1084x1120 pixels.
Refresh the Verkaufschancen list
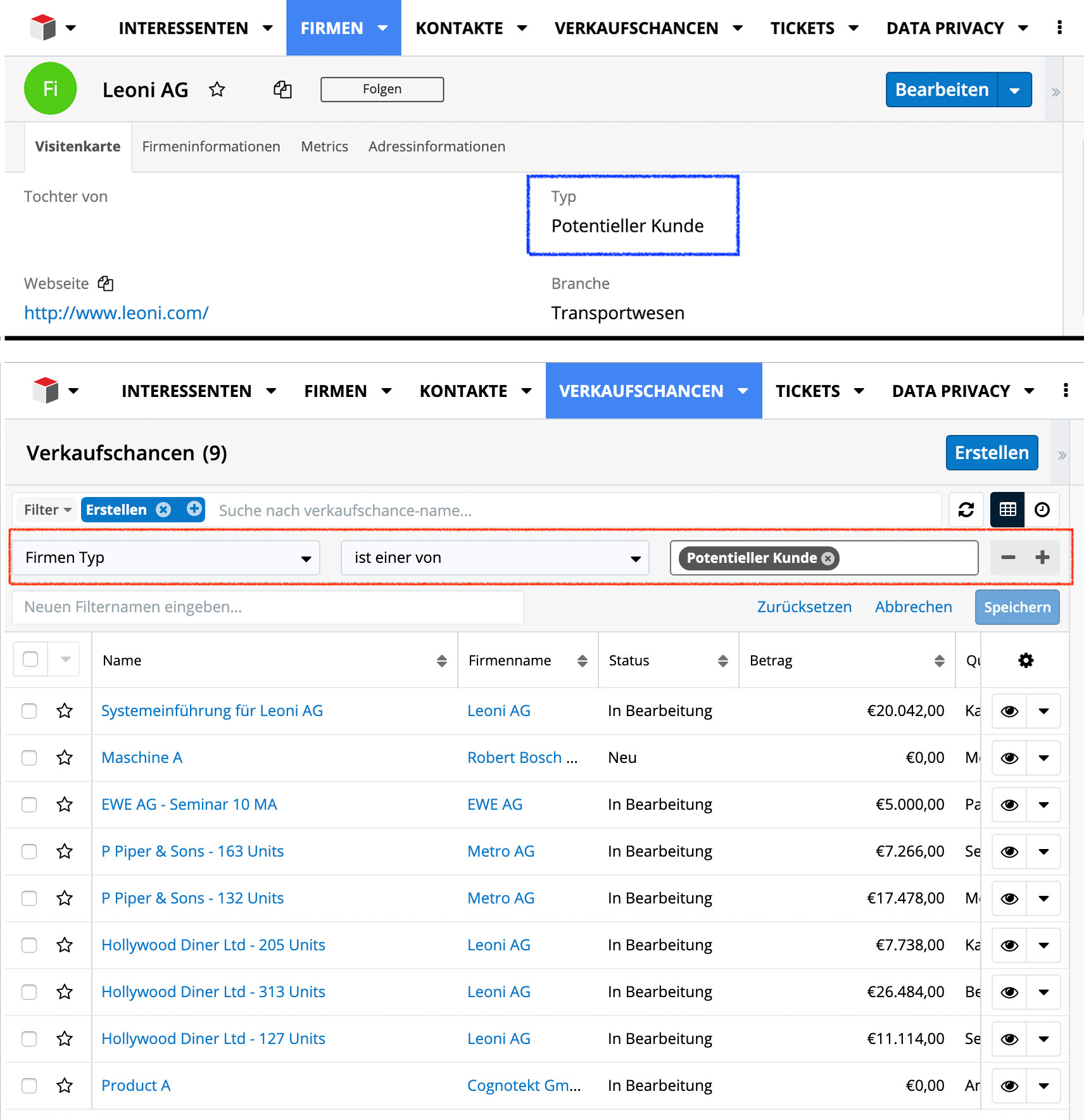click(966, 510)
